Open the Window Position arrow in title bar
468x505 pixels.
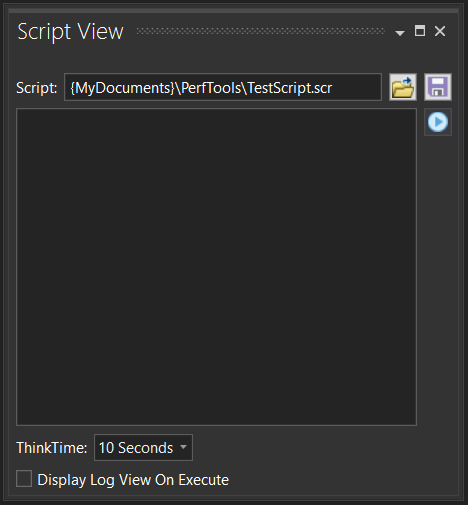click(x=400, y=33)
